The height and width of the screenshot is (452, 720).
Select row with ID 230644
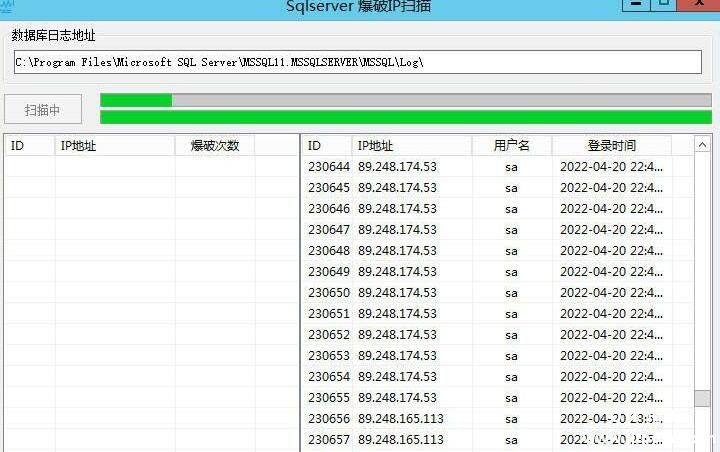point(498,166)
